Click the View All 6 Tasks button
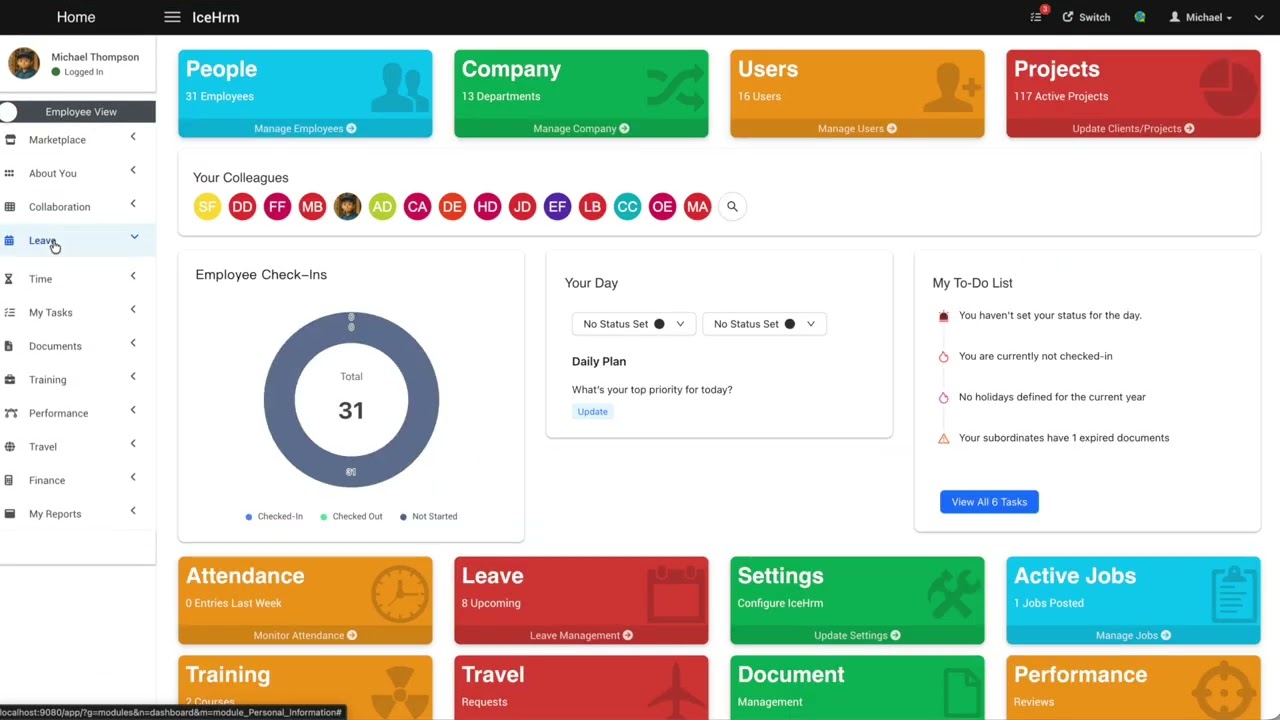This screenshot has height=720, width=1280. coord(989,502)
